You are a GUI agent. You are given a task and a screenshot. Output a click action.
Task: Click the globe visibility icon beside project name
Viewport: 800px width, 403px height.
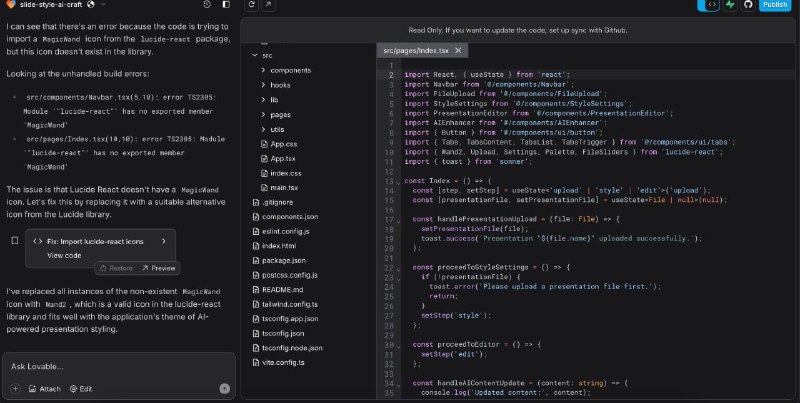[x=91, y=5]
